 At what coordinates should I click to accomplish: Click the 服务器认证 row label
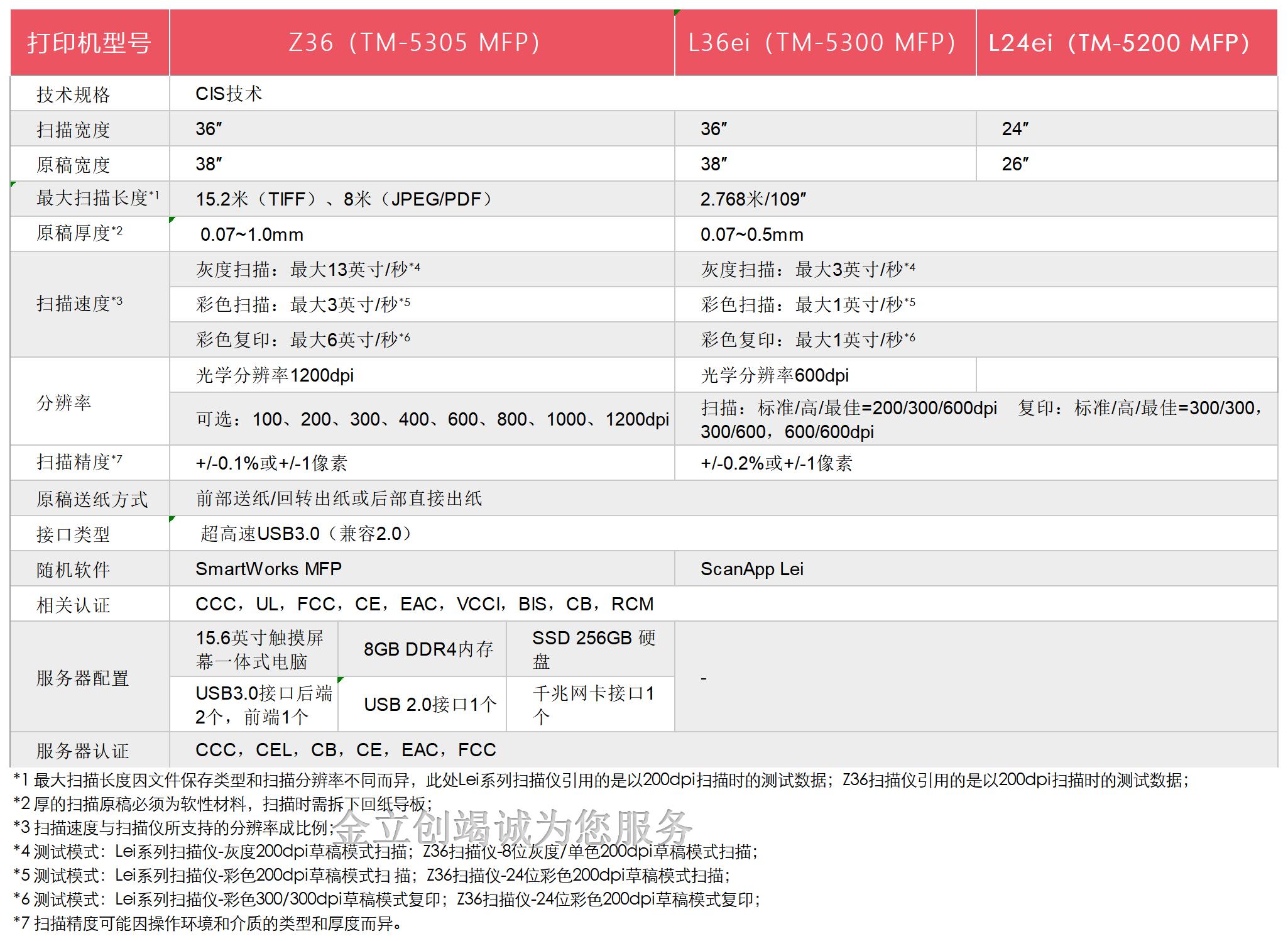click(x=90, y=750)
